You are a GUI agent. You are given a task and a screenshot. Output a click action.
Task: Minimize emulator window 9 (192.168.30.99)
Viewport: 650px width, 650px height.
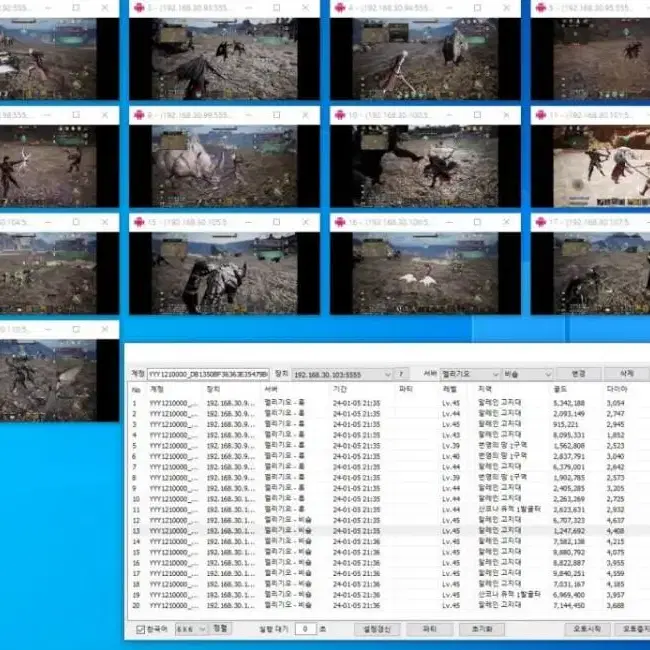[248, 115]
